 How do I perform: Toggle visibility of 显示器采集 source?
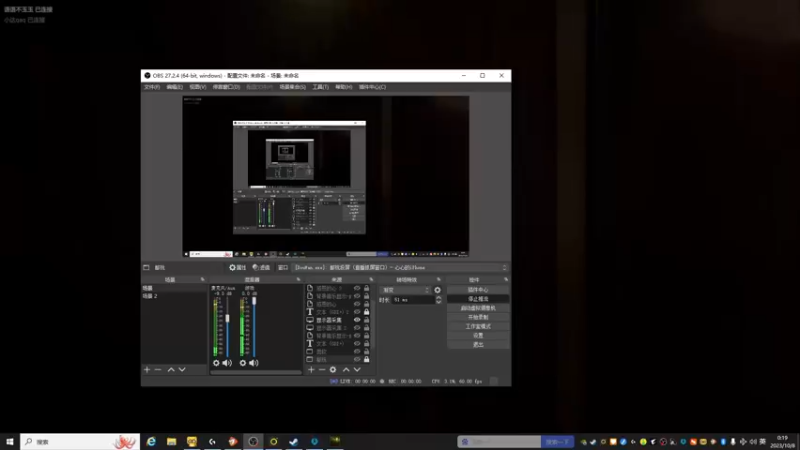tap(357, 320)
